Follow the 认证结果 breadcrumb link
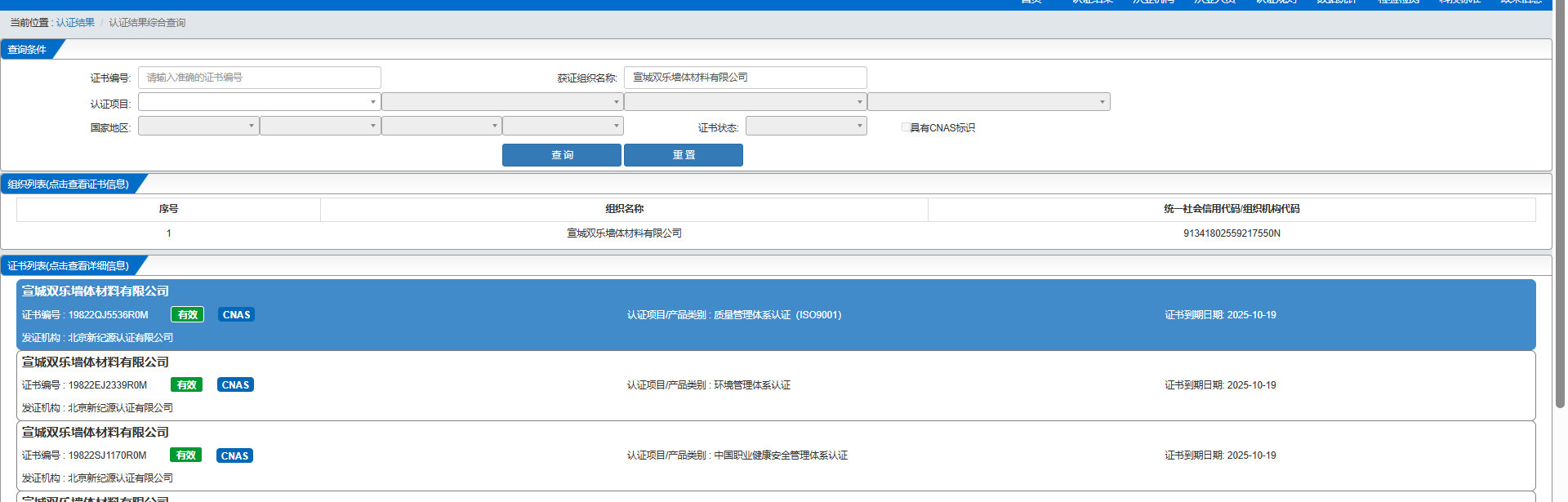 pyautogui.click(x=75, y=23)
